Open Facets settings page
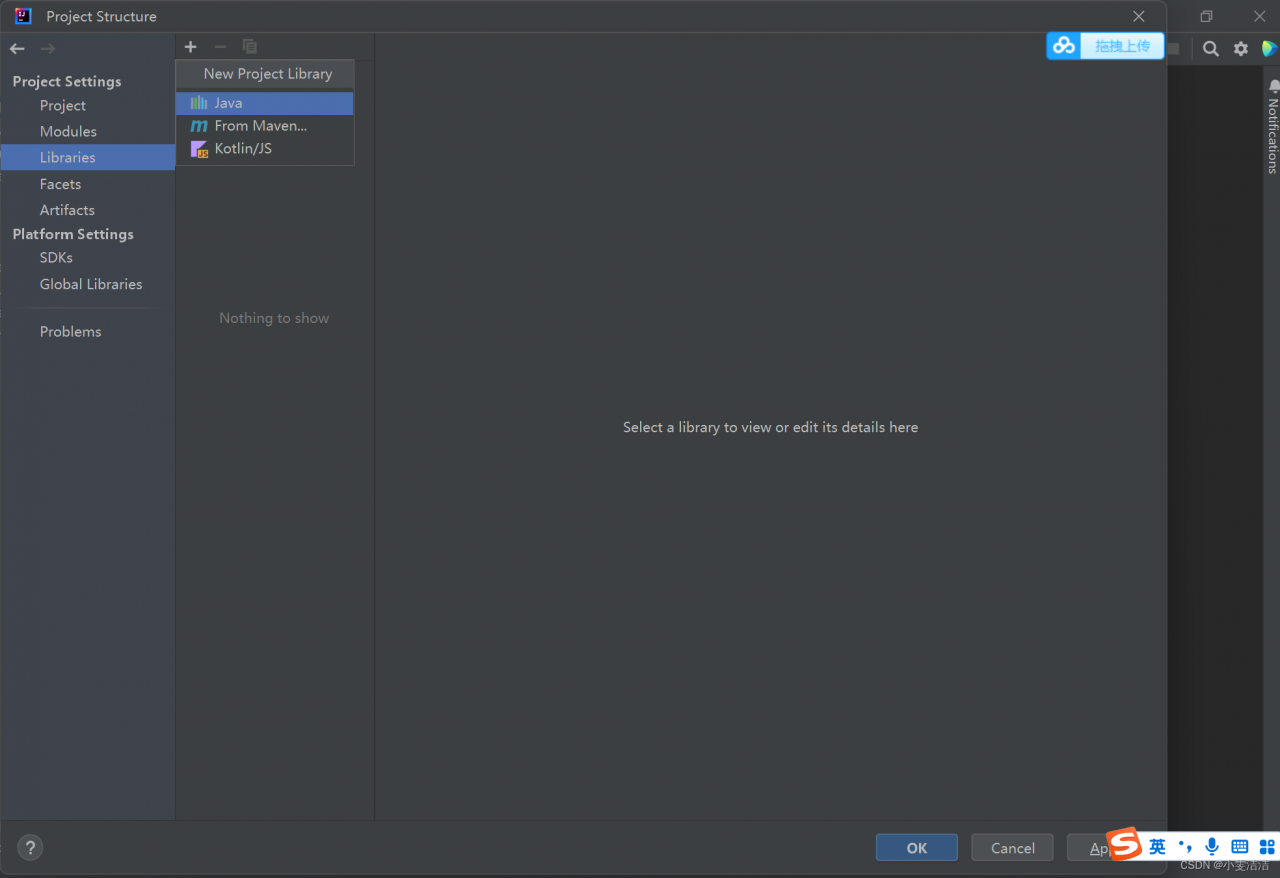The image size is (1280, 878). pyautogui.click(x=60, y=184)
